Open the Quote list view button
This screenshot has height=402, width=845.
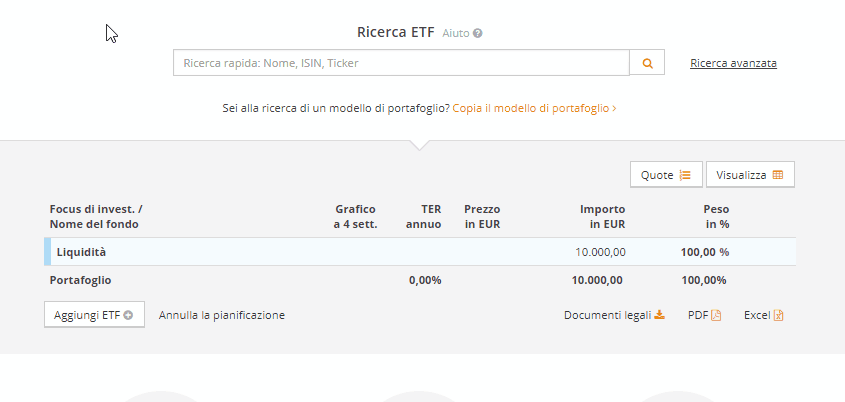click(666, 175)
